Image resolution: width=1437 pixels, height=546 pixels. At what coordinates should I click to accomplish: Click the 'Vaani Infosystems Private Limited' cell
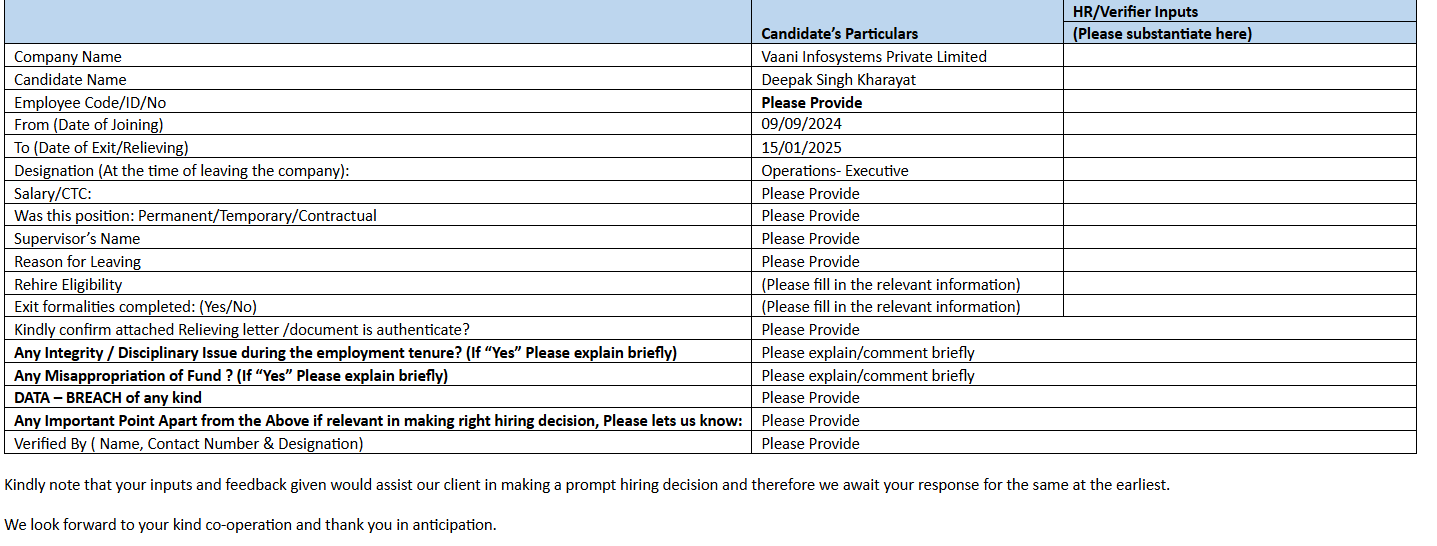point(873,57)
